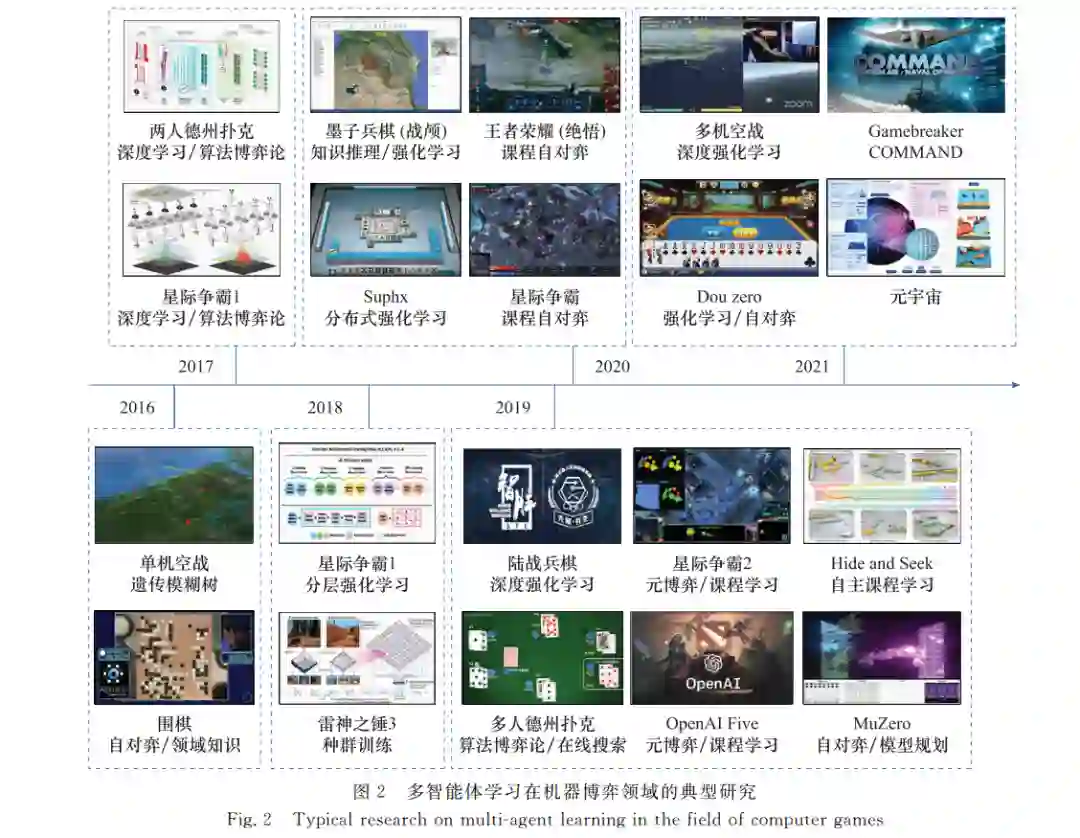Click the timeline arrowhead at right end

[1015, 385]
